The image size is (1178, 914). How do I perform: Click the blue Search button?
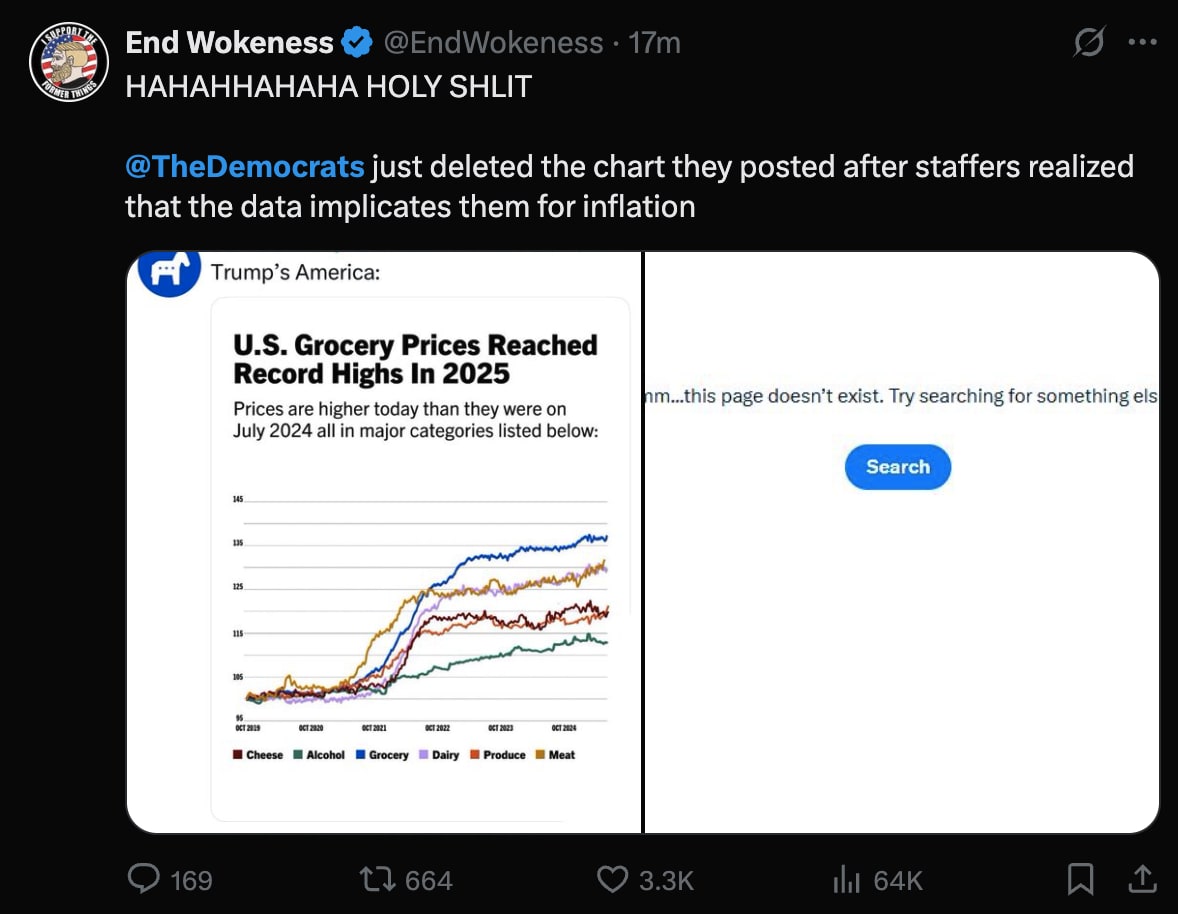click(898, 467)
